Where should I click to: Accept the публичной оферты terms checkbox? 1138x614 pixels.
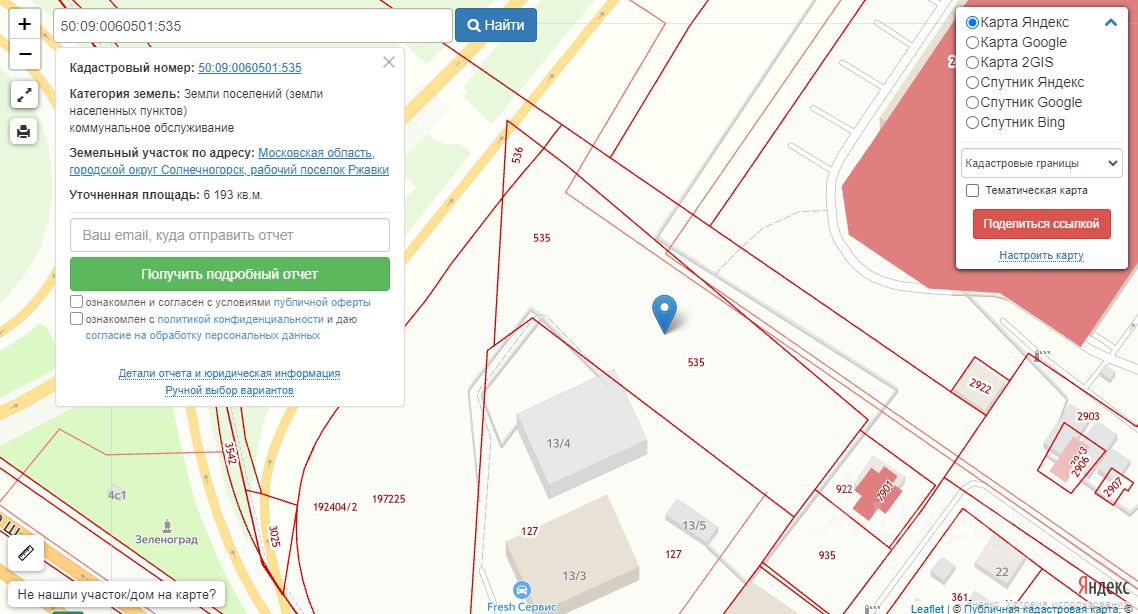pyautogui.click(x=77, y=302)
